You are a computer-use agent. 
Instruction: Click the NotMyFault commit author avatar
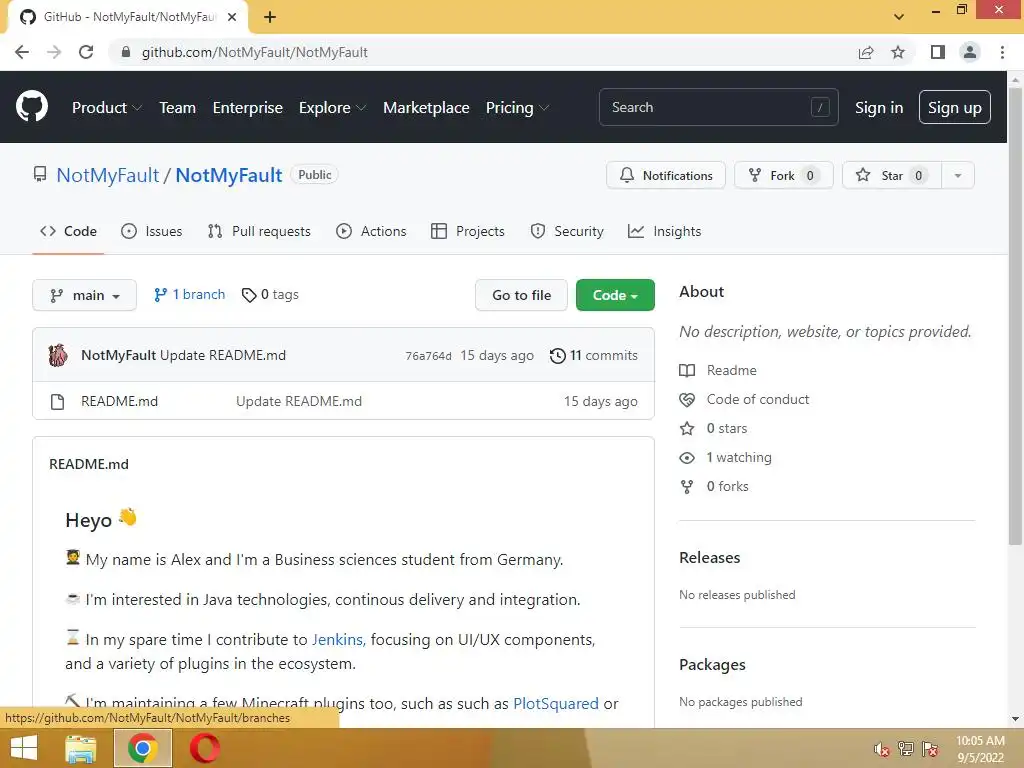(x=58, y=355)
